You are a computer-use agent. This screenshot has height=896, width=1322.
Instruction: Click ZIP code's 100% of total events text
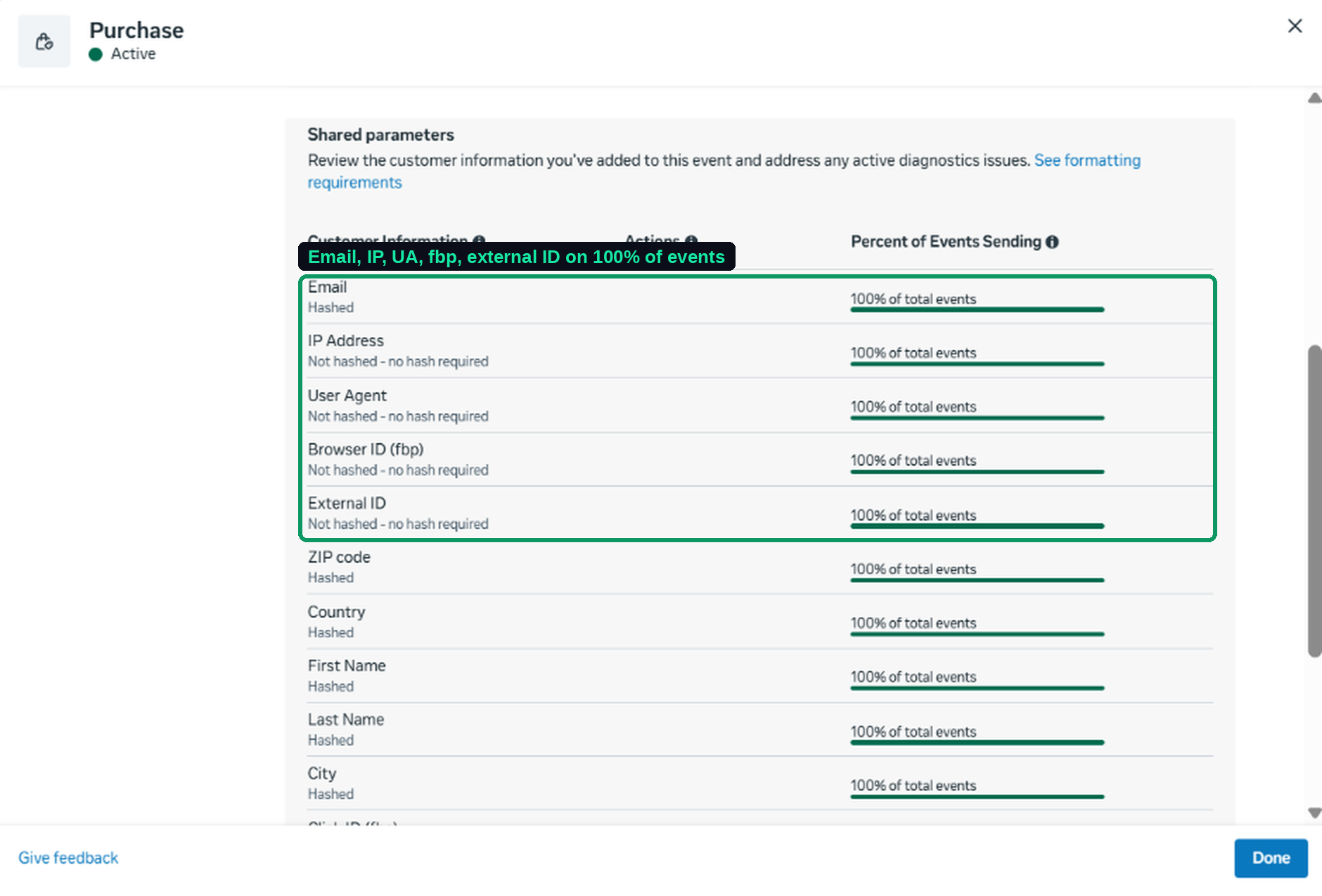click(913, 569)
